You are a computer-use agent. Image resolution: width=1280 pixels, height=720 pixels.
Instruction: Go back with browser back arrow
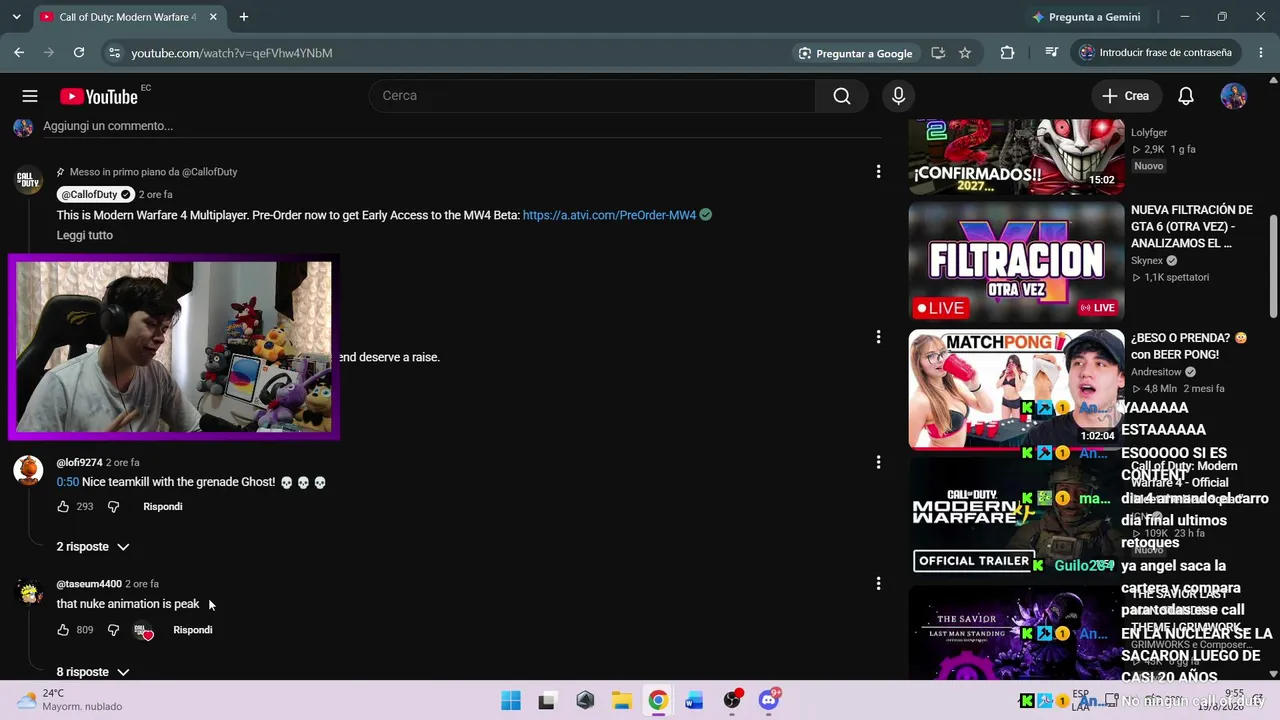click(19, 53)
